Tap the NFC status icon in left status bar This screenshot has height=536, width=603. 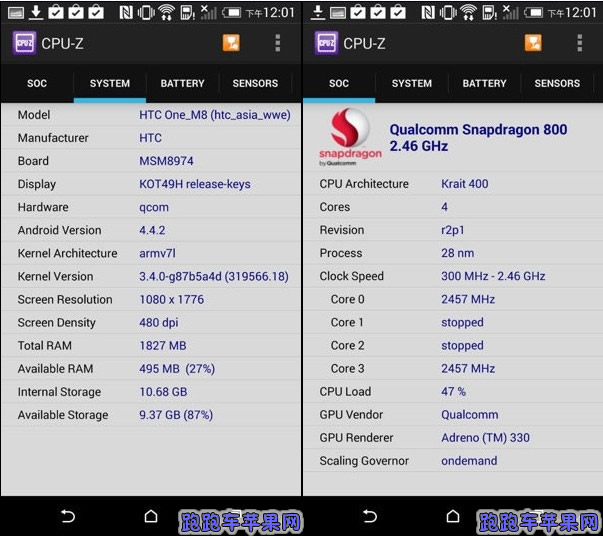(126, 13)
